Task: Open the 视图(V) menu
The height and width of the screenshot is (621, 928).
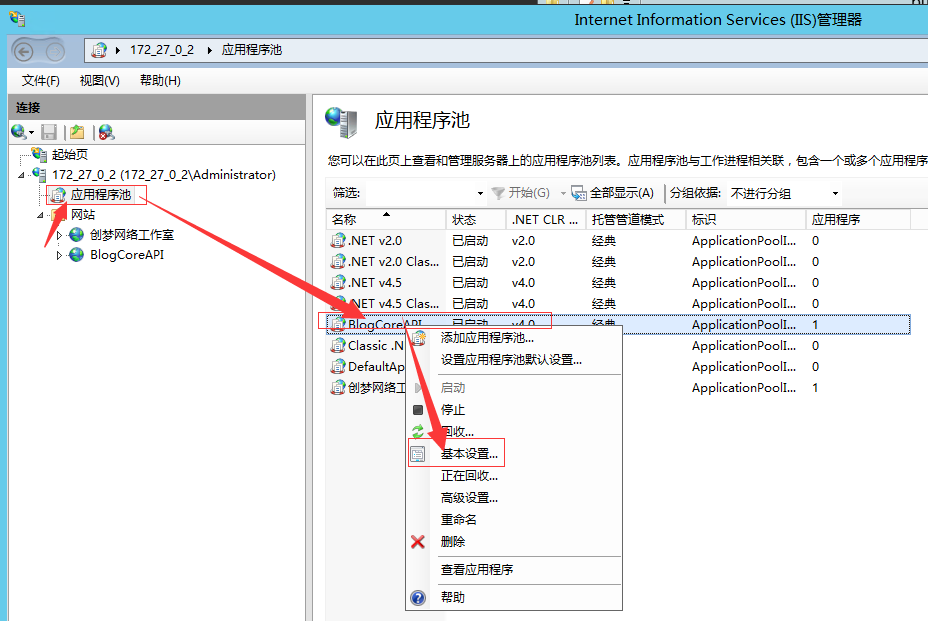Action: pyautogui.click(x=99, y=81)
